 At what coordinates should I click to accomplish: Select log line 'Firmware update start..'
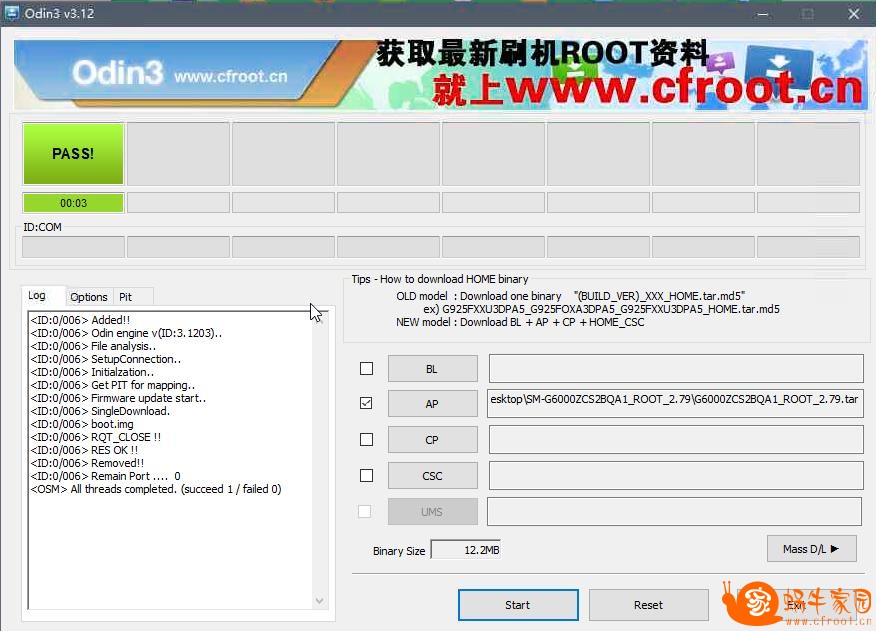coord(118,398)
